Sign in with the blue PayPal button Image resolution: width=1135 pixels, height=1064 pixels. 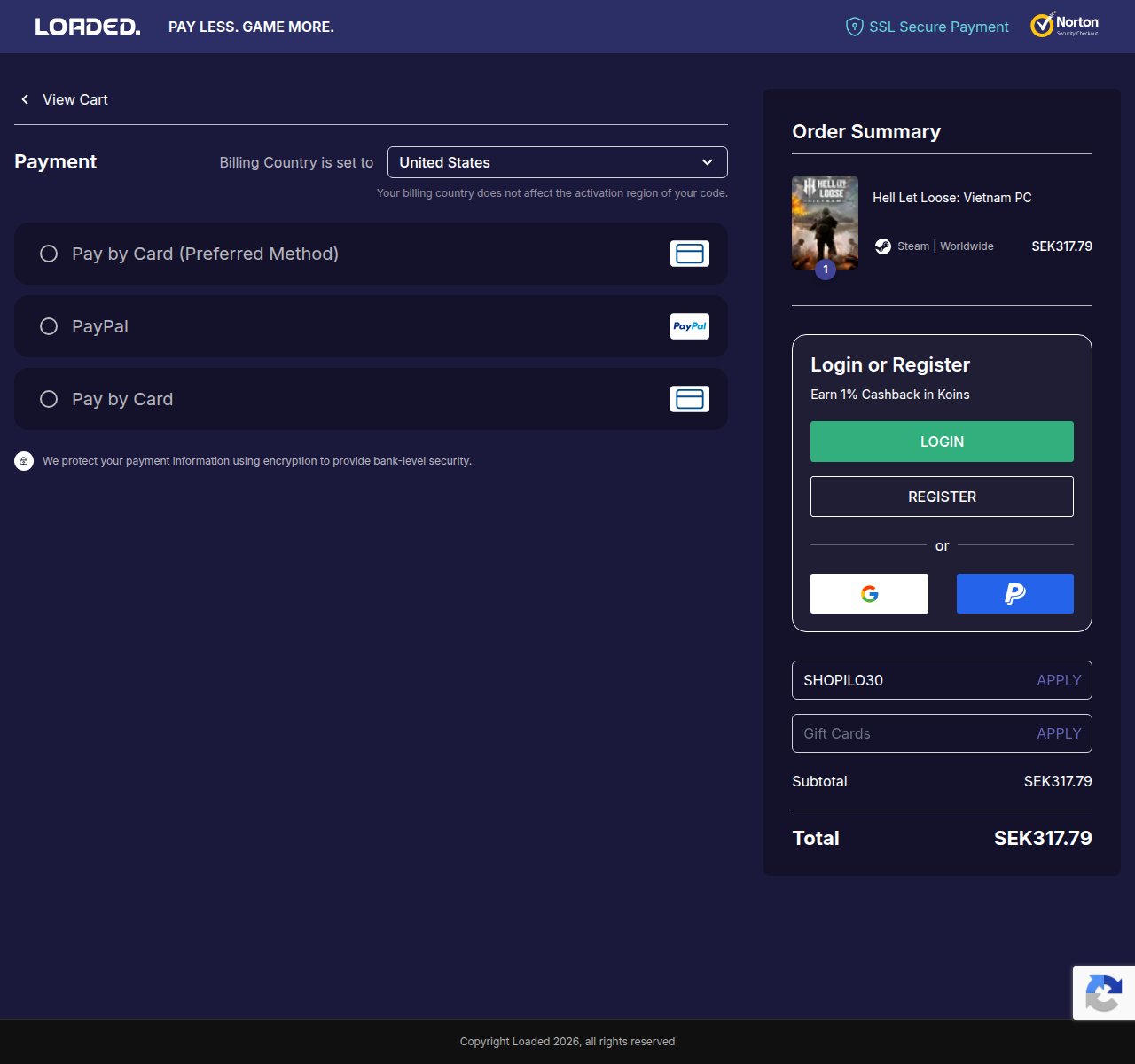(x=1015, y=593)
